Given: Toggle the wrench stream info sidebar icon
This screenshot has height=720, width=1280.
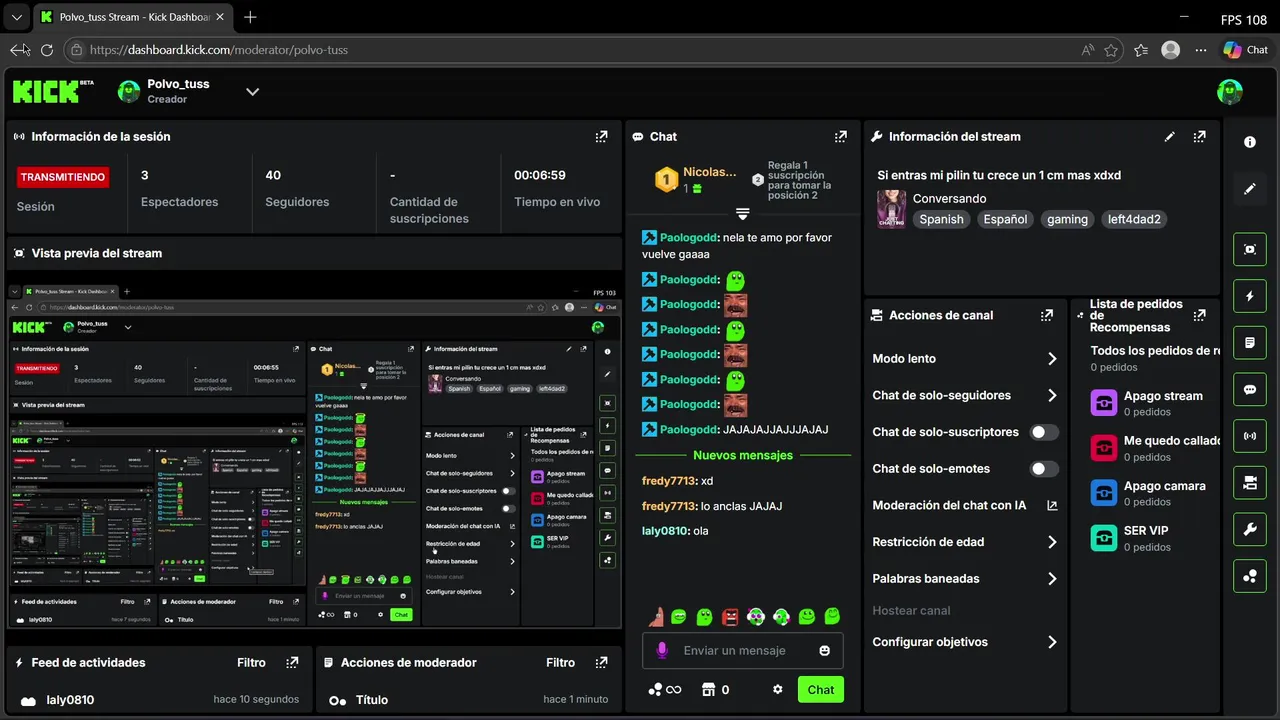Looking at the screenshot, I should [x=1250, y=530].
